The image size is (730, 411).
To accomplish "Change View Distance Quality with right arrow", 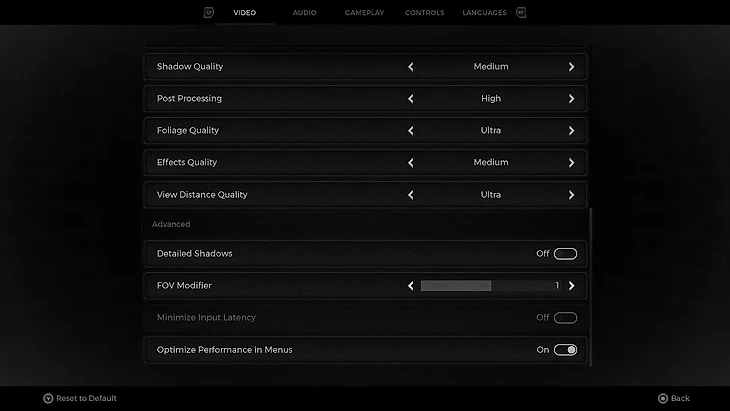I will click(571, 195).
